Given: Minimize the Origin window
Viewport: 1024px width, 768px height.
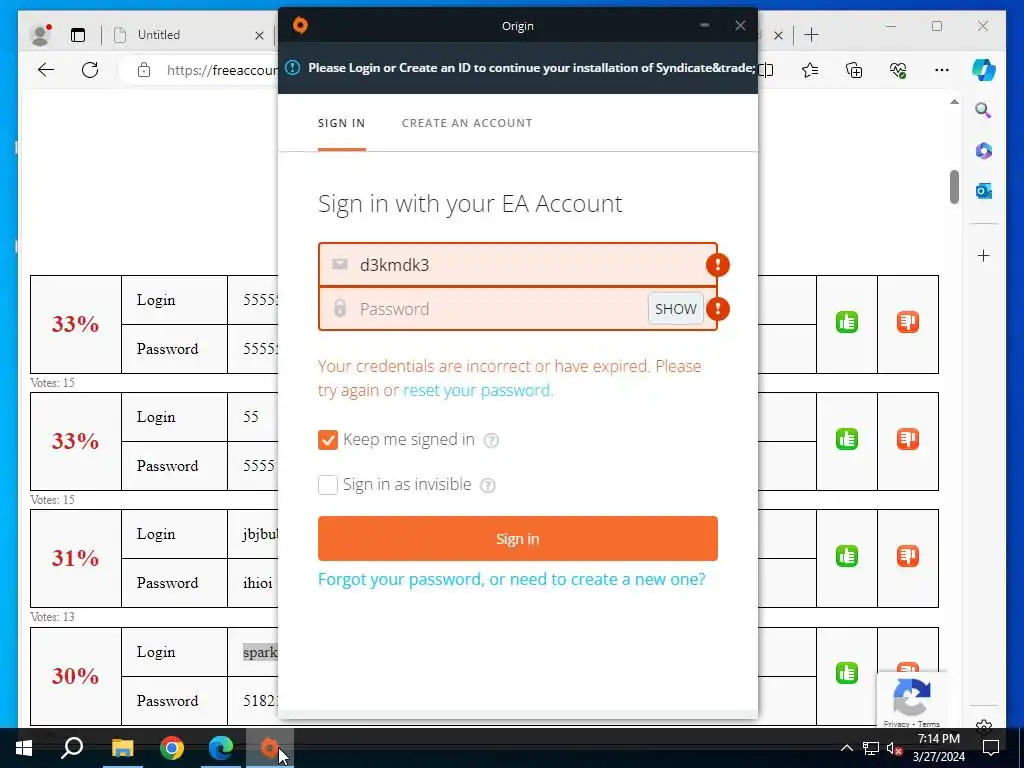Looking at the screenshot, I should click(705, 25).
